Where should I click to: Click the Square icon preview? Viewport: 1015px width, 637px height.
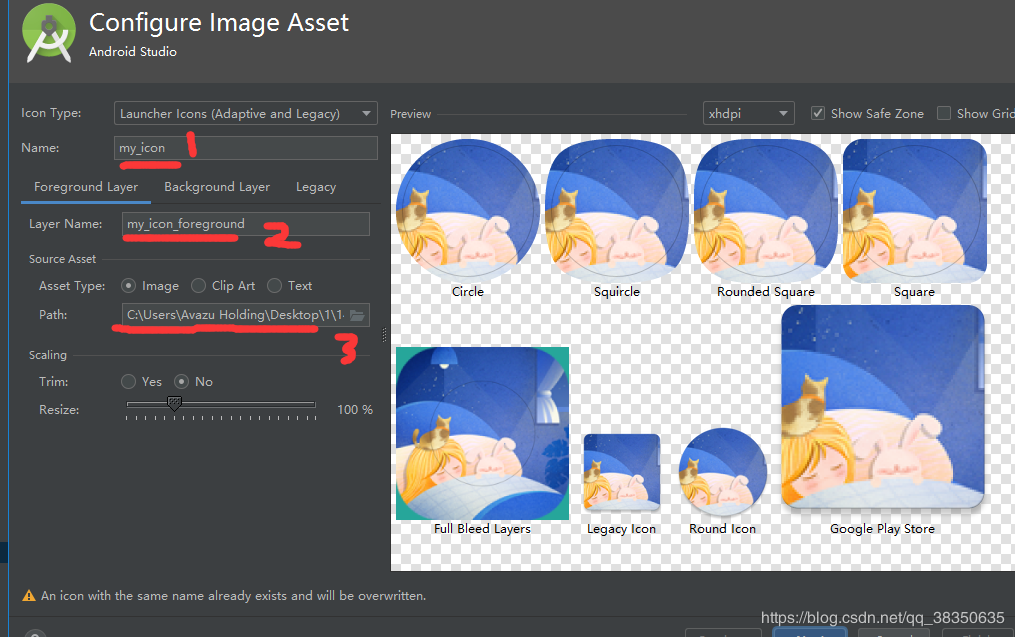[x=914, y=210]
